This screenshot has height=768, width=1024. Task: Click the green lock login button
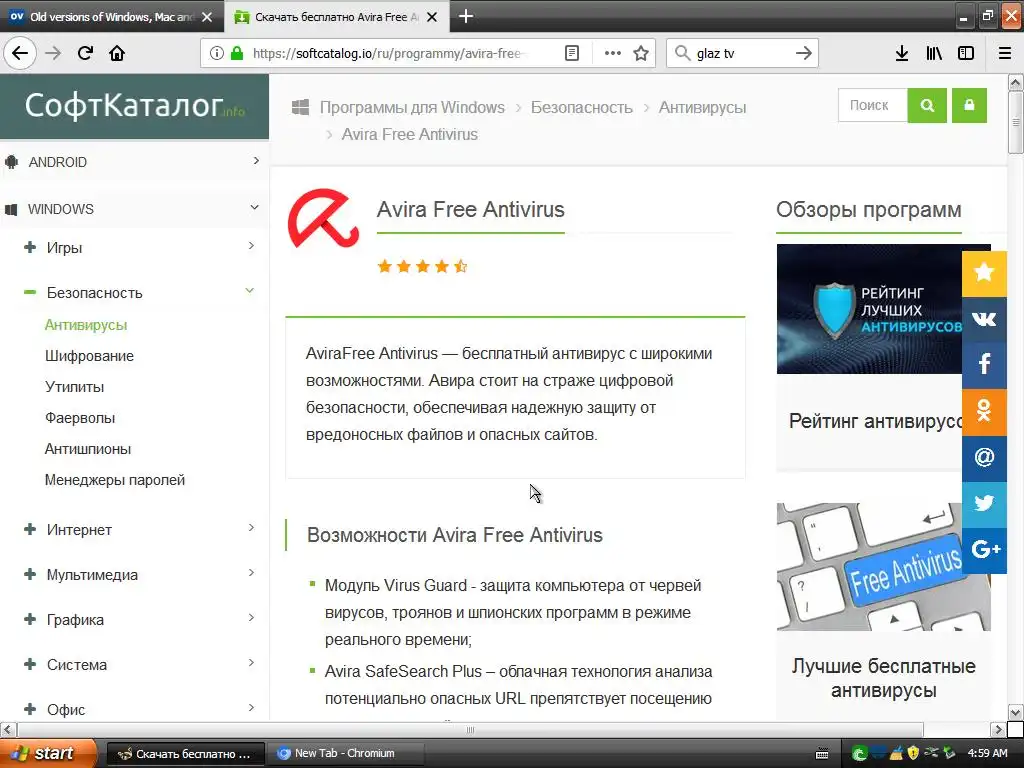(969, 105)
